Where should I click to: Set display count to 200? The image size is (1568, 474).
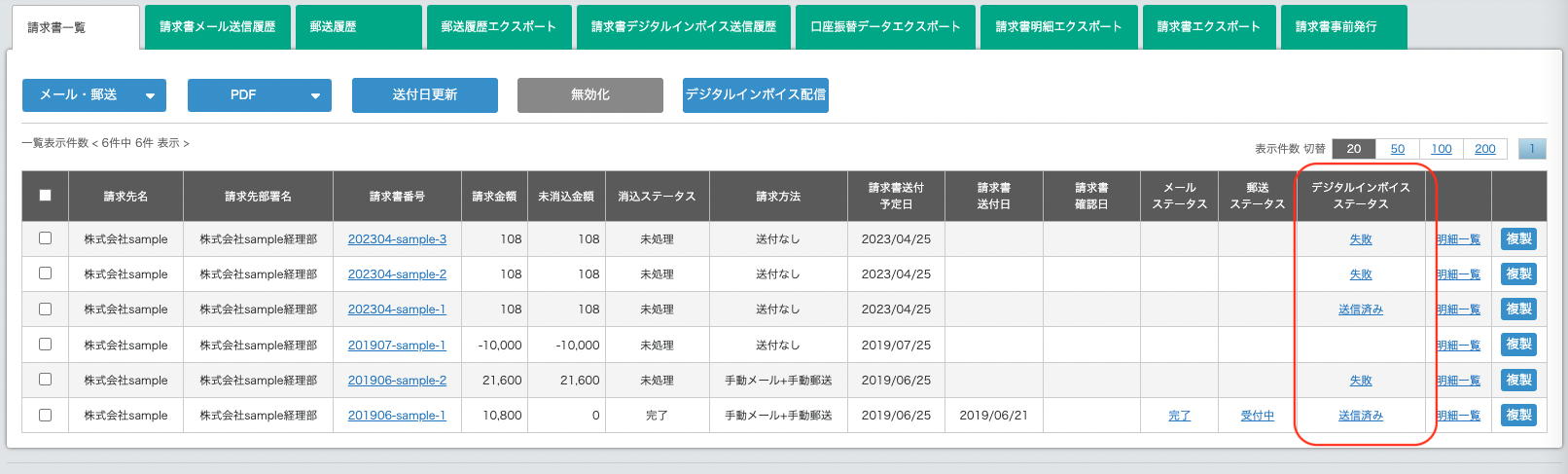point(1485,149)
